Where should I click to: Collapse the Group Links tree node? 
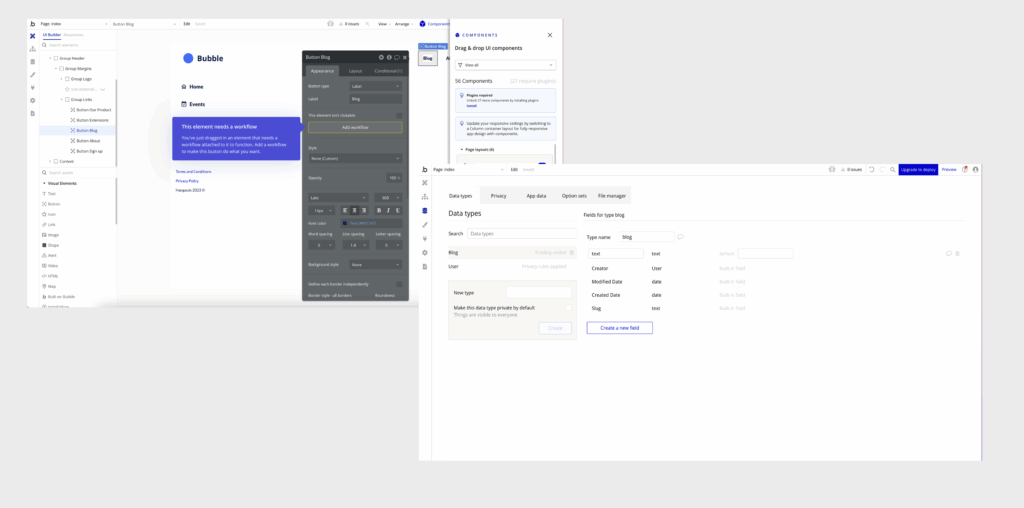61,99
